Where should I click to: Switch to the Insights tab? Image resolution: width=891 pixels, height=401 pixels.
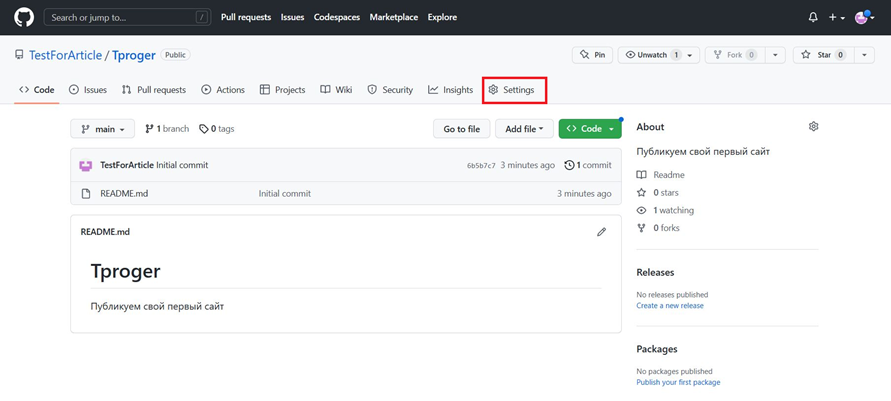451,90
